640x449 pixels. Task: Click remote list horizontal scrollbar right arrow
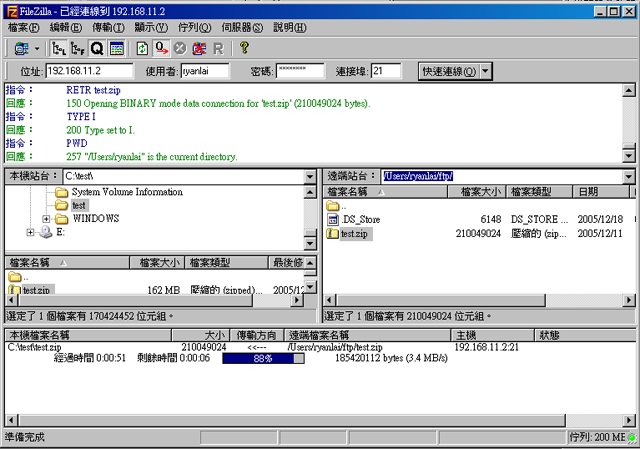(629, 300)
